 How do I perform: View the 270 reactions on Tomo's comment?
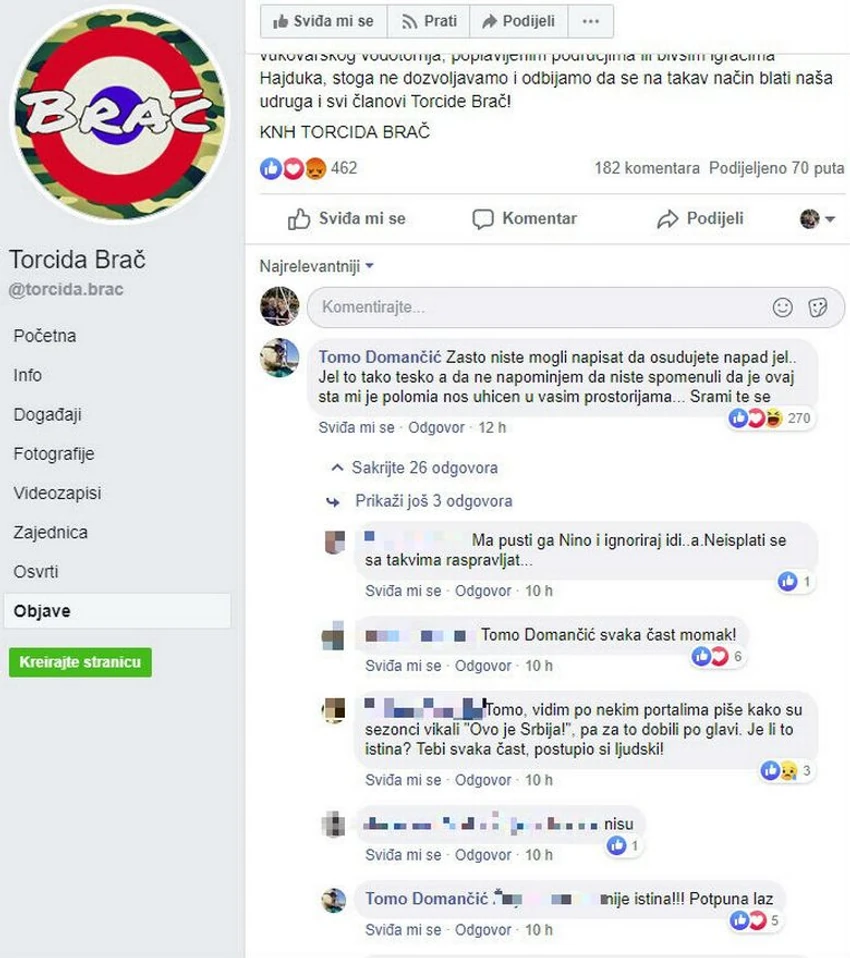pyautogui.click(x=770, y=418)
